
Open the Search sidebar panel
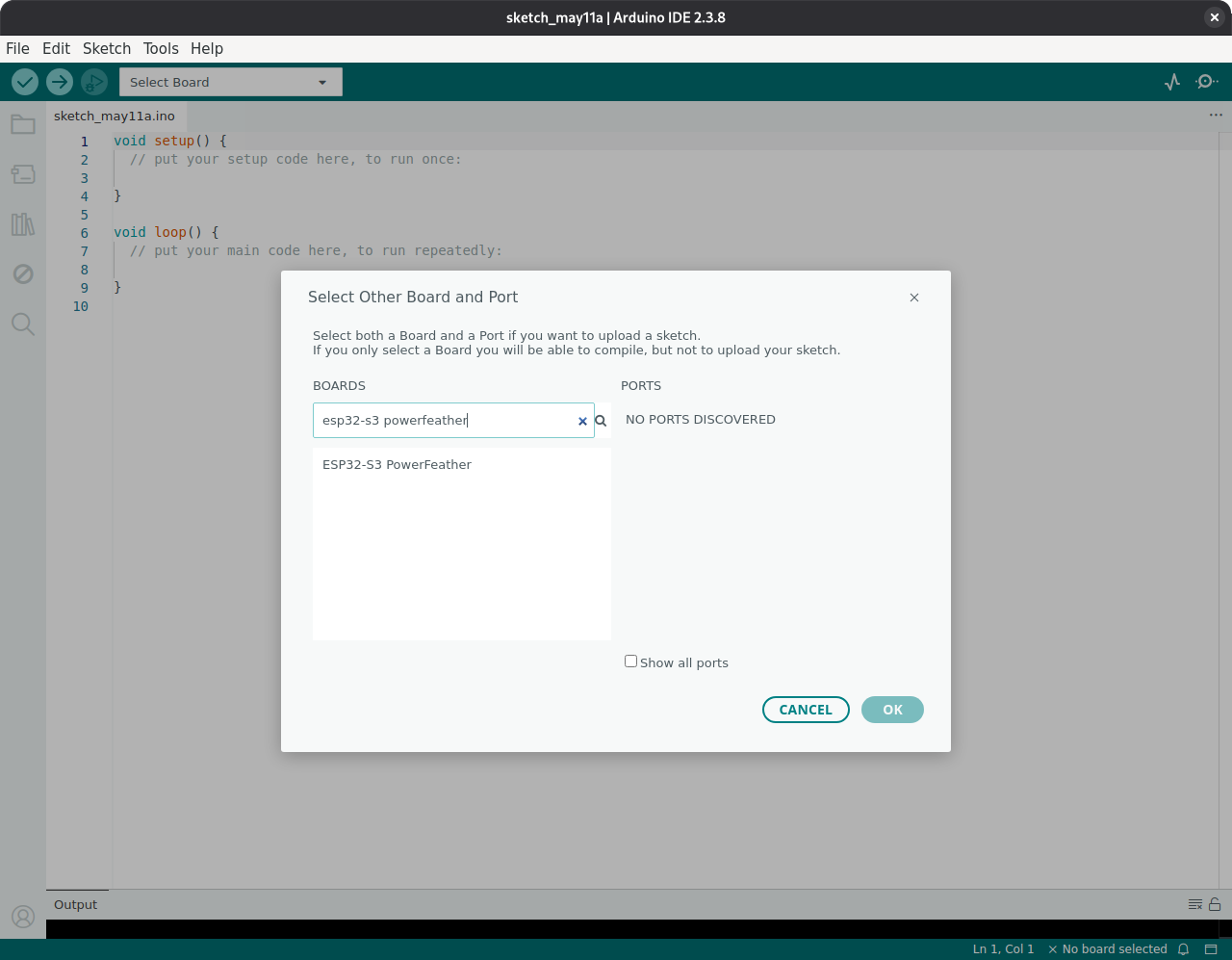click(x=23, y=324)
